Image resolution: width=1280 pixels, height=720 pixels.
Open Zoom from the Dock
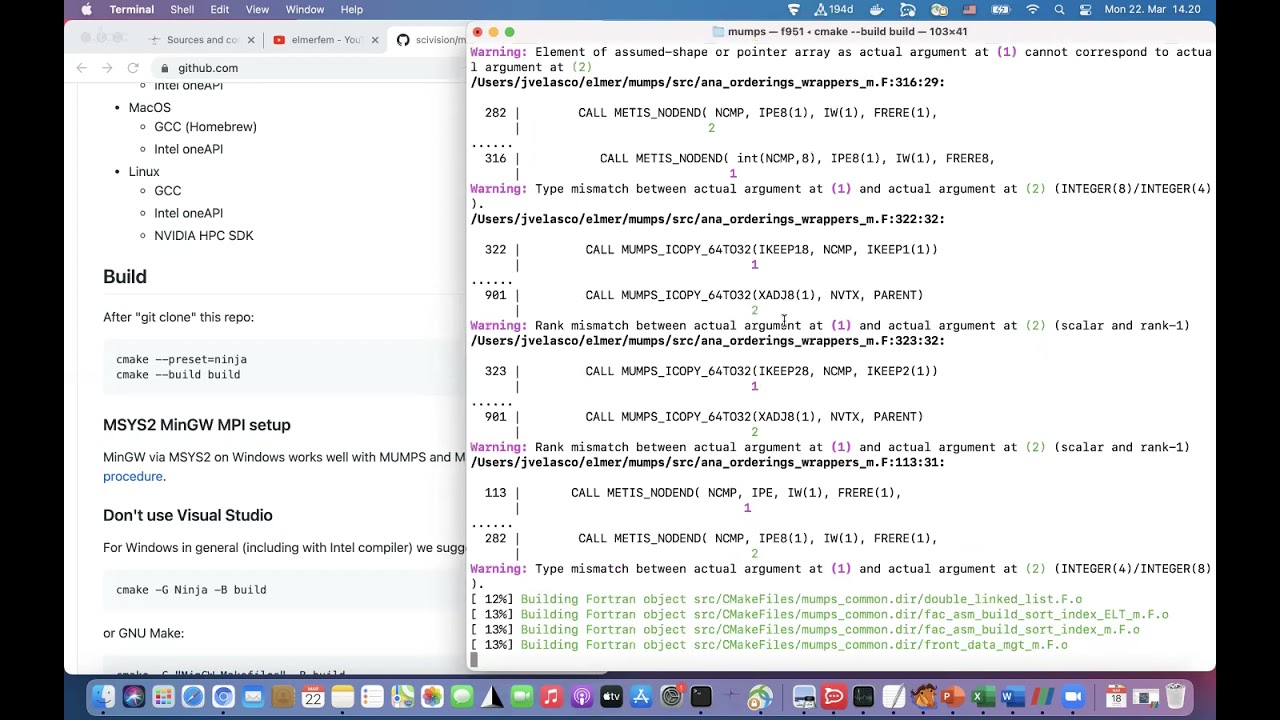(x=1073, y=697)
